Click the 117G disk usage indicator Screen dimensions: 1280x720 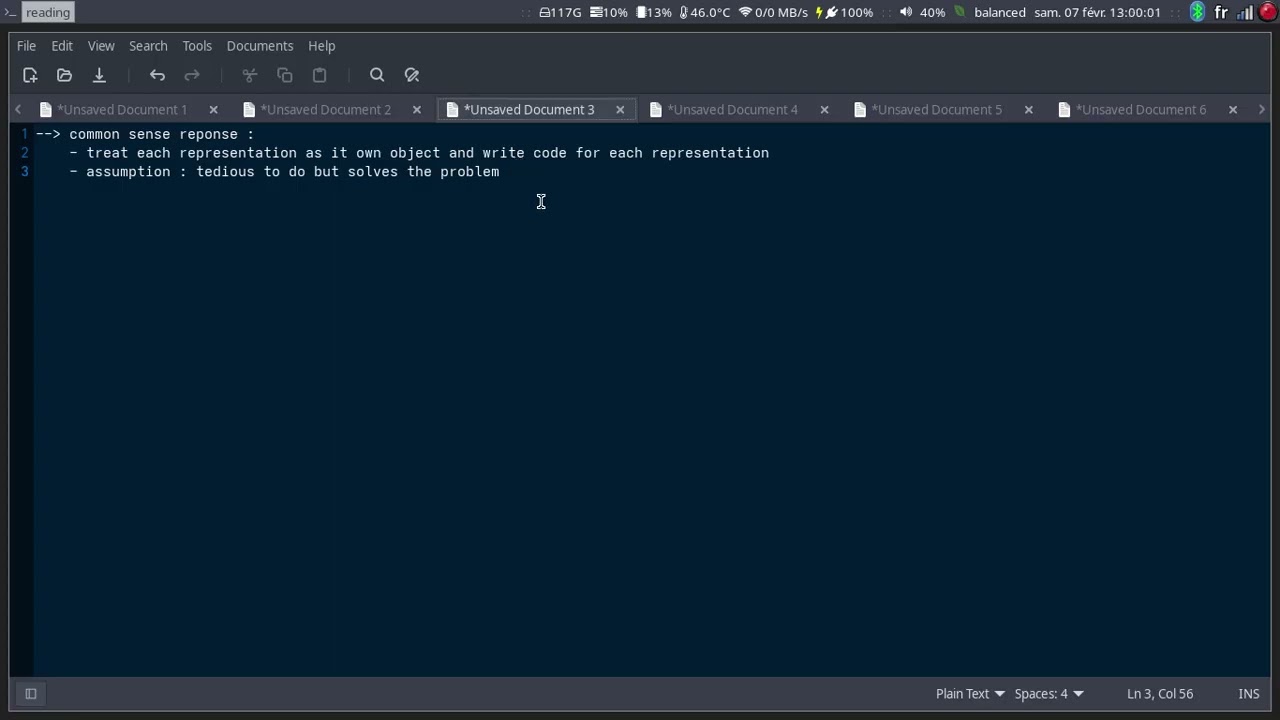560,12
